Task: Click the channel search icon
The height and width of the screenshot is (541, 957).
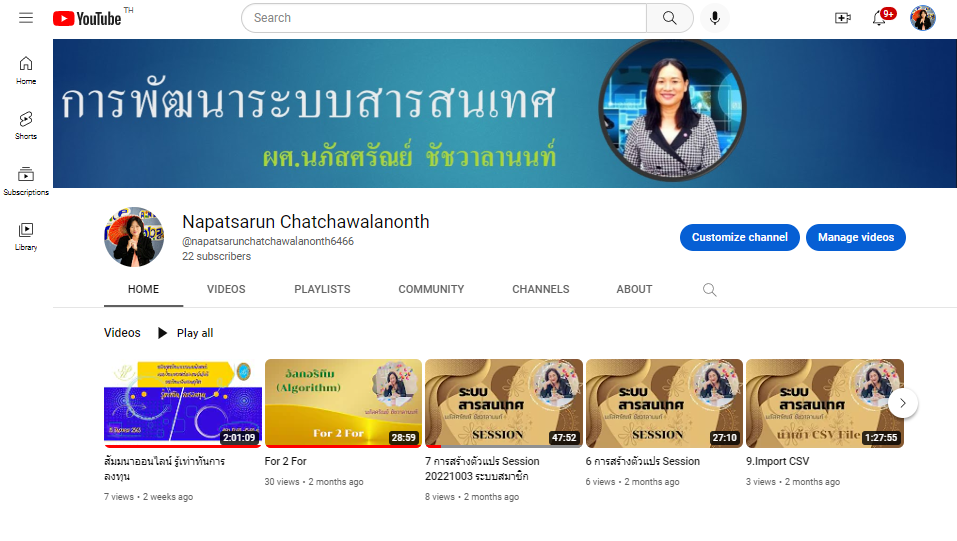Action: pyautogui.click(x=710, y=290)
